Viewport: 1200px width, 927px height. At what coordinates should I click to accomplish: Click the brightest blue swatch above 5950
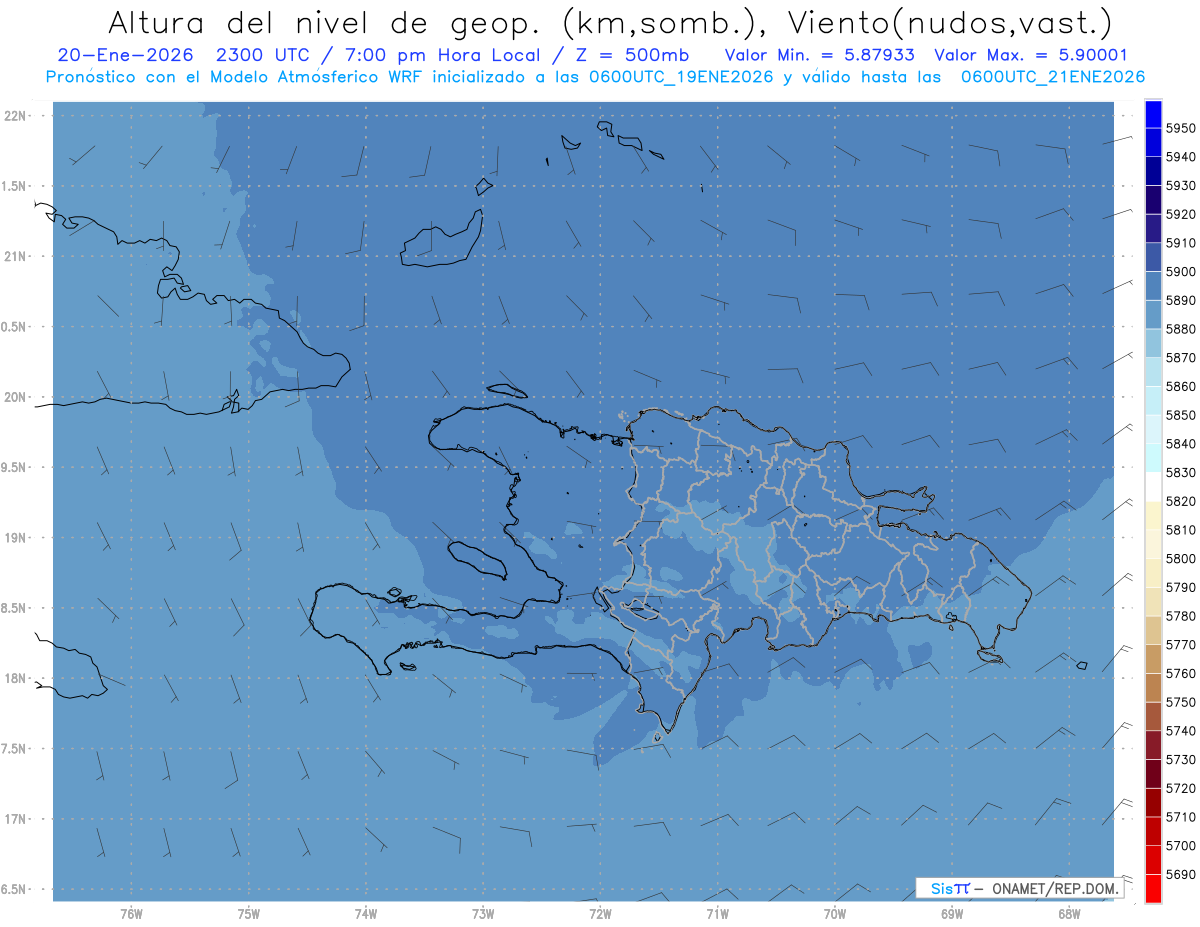1153,114
